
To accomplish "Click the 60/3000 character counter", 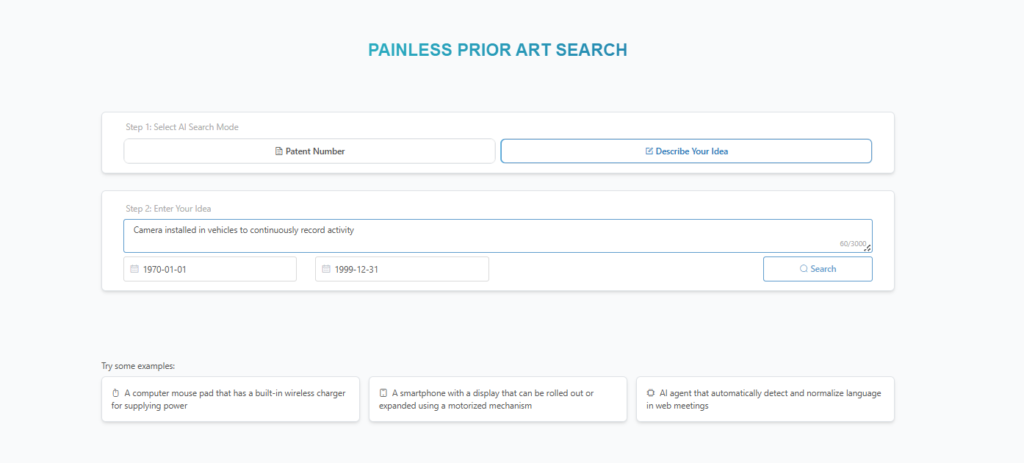I will [x=851, y=243].
